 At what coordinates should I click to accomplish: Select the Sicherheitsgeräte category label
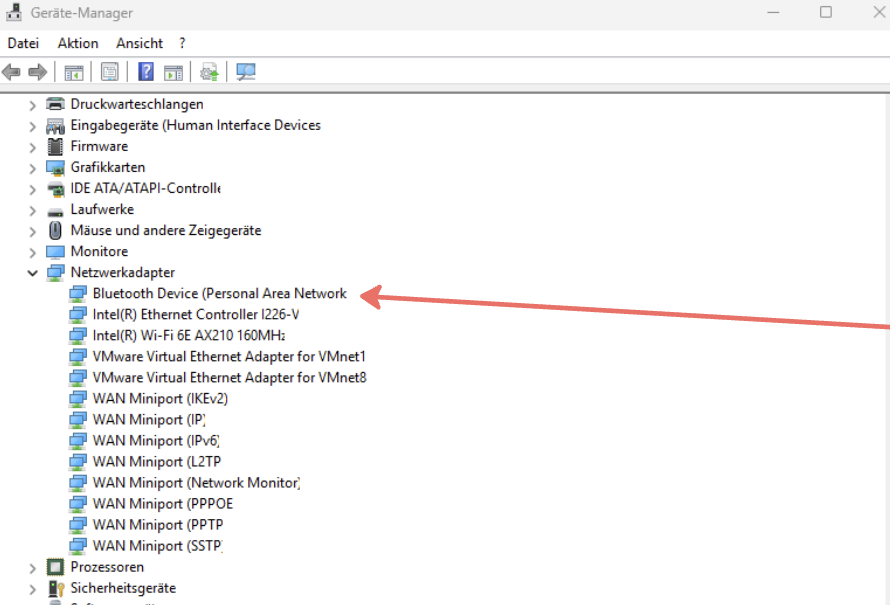(x=123, y=588)
